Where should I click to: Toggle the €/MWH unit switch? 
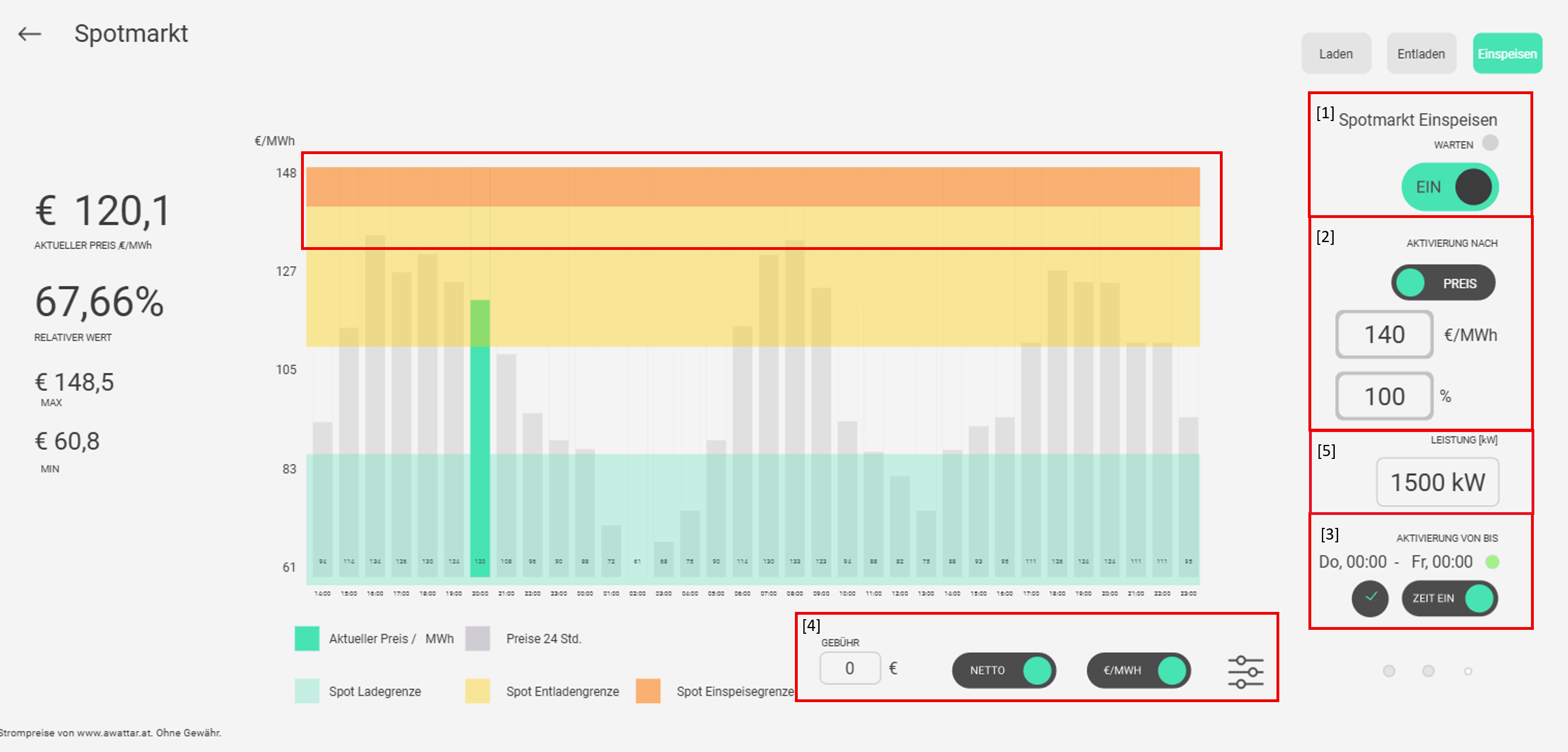[x=1138, y=671]
